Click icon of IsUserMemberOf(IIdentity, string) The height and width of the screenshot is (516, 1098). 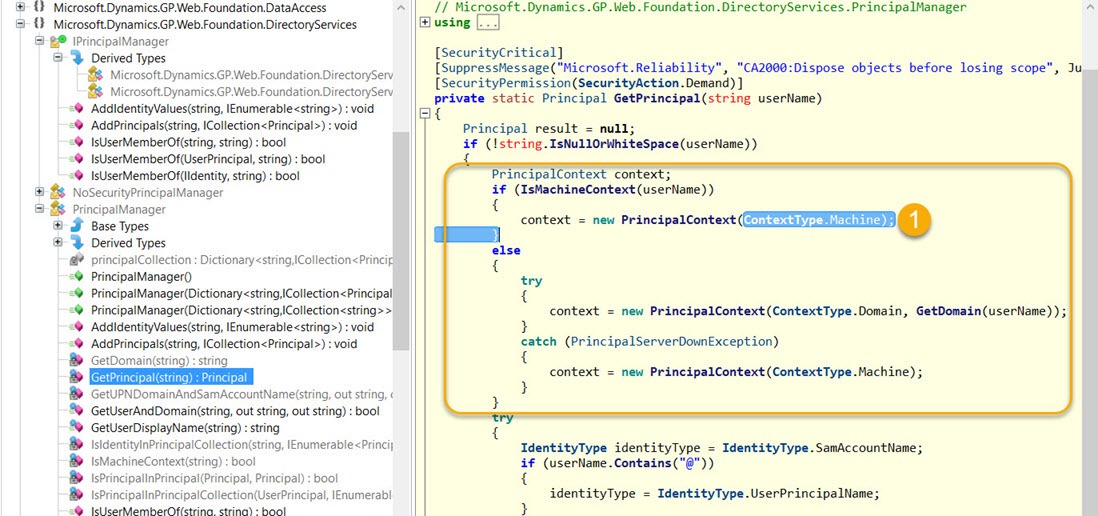(x=76, y=176)
